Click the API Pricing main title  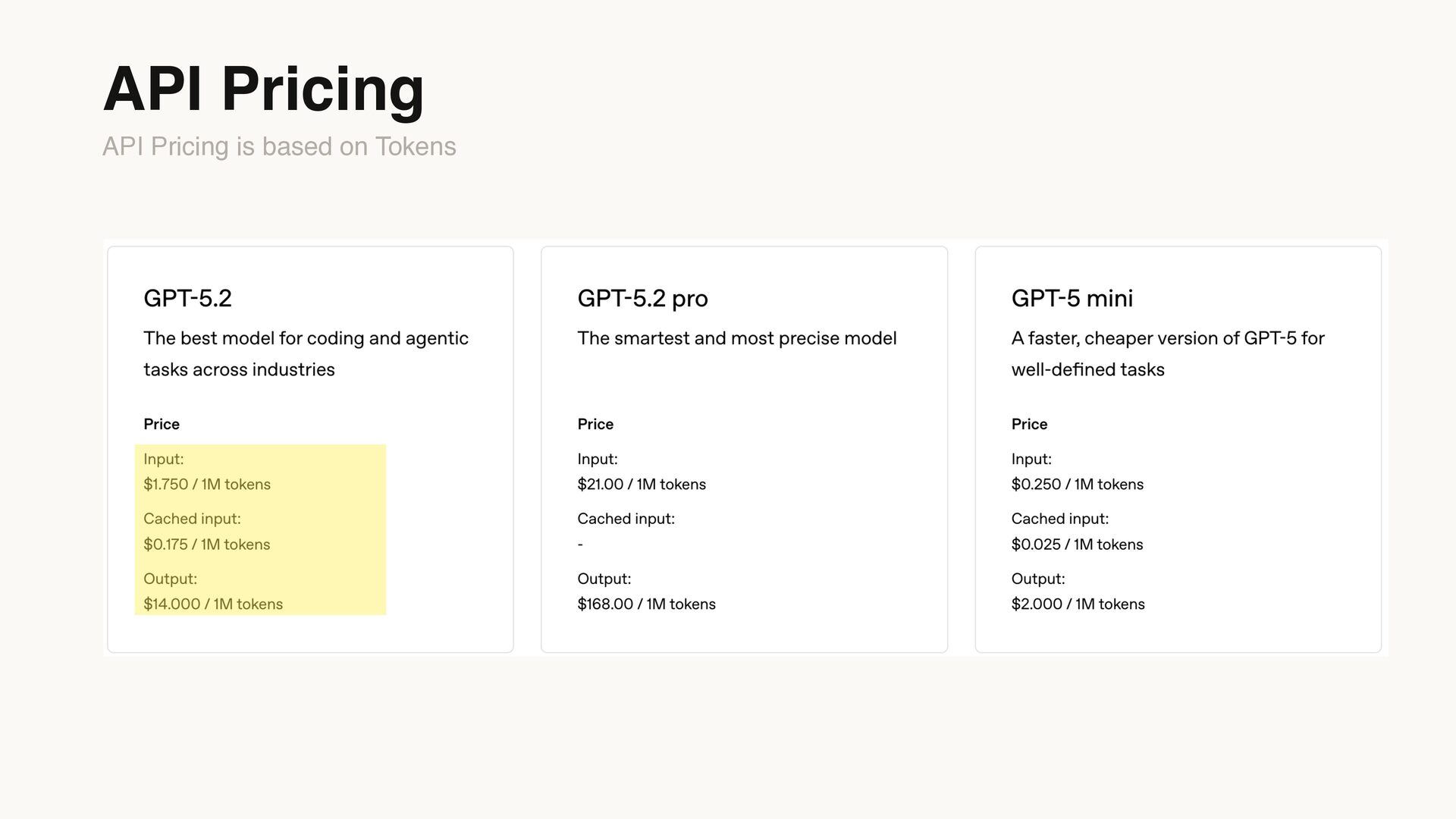pos(263,89)
